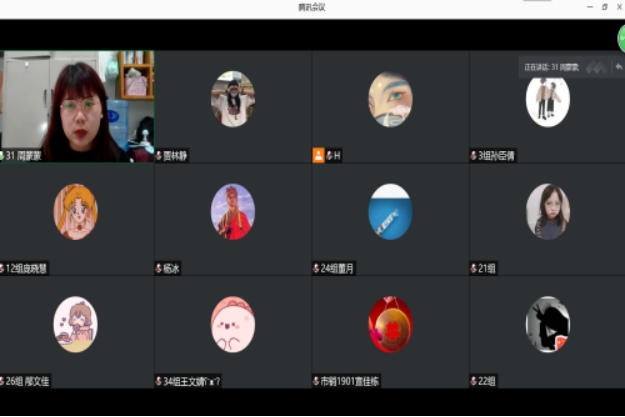Collapse the speaking indicator with arrow icon
The height and width of the screenshot is (417, 625).
618,67
